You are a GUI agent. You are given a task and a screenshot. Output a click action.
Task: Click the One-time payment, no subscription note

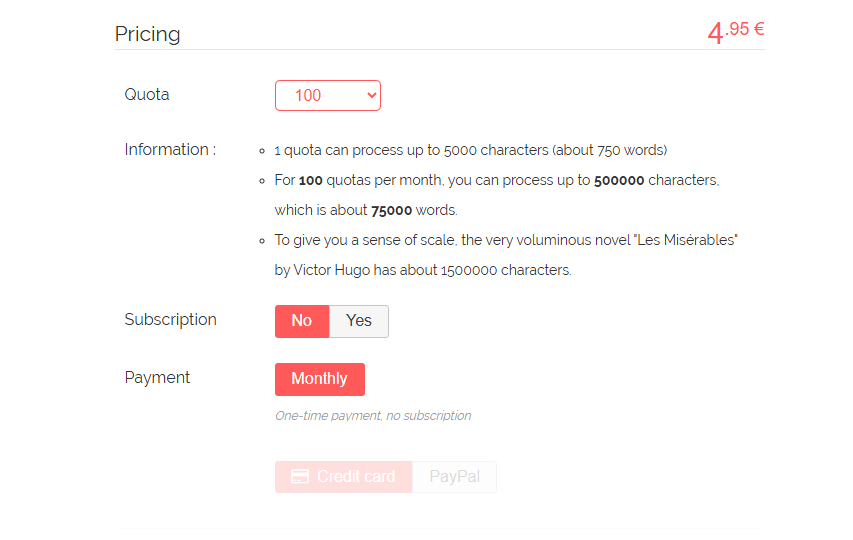click(373, 416)
